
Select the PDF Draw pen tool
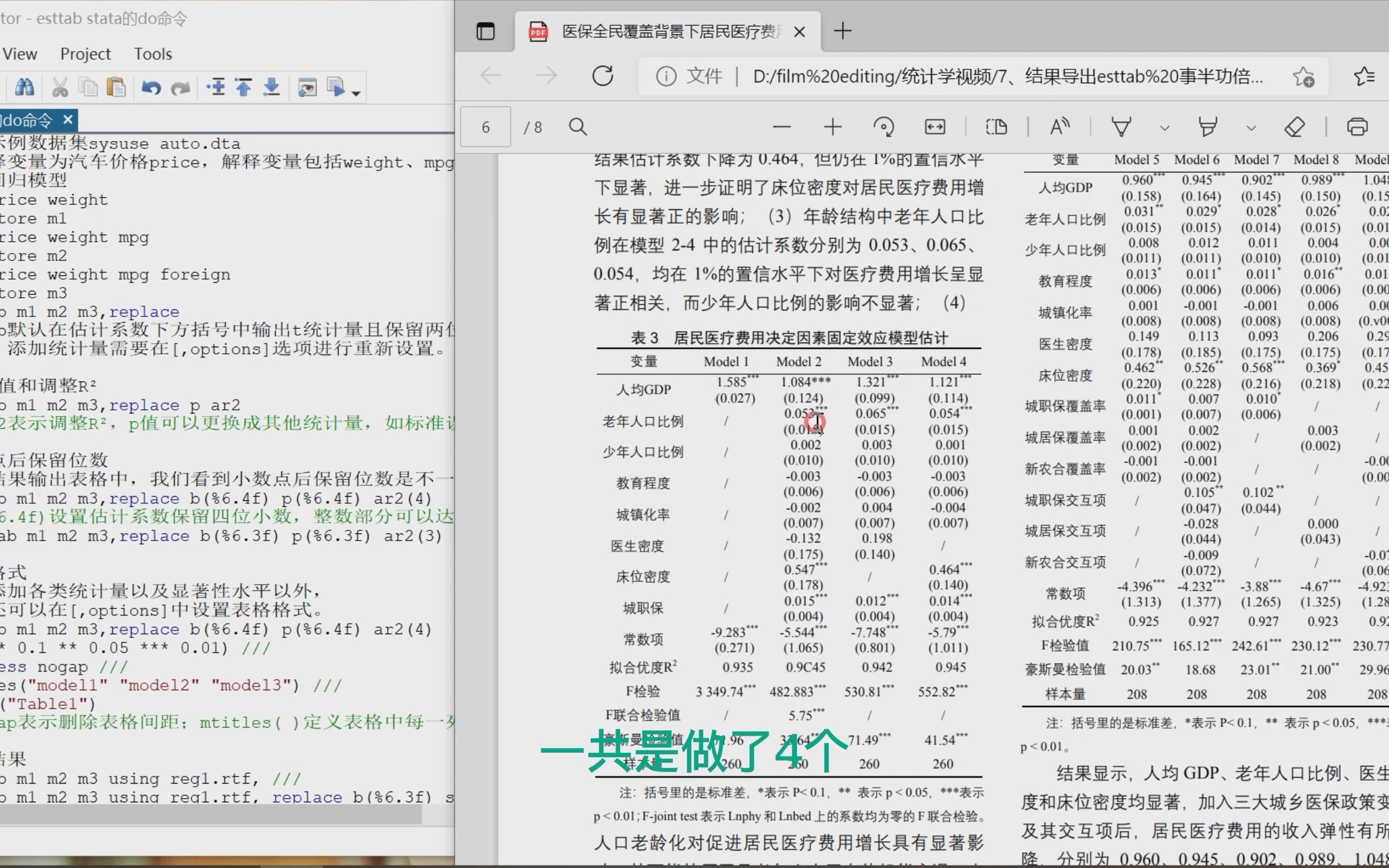[1121, 127]
